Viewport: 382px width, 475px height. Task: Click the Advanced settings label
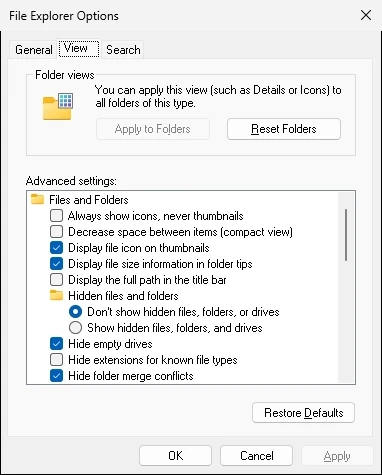(71, 181)
